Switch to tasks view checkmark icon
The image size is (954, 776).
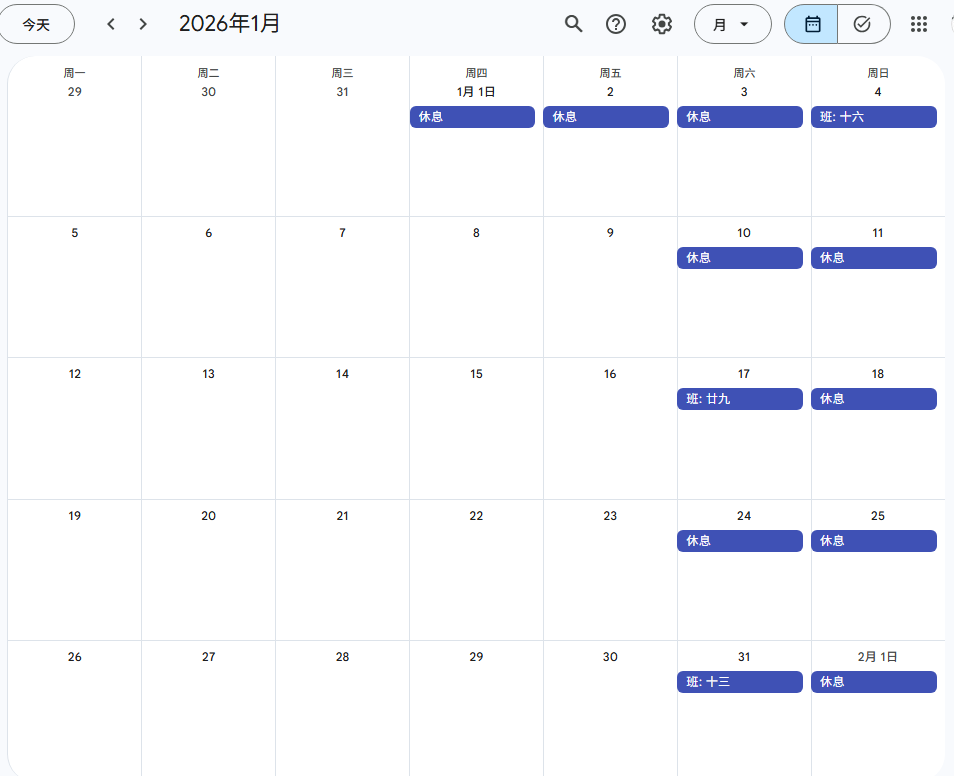863,24
